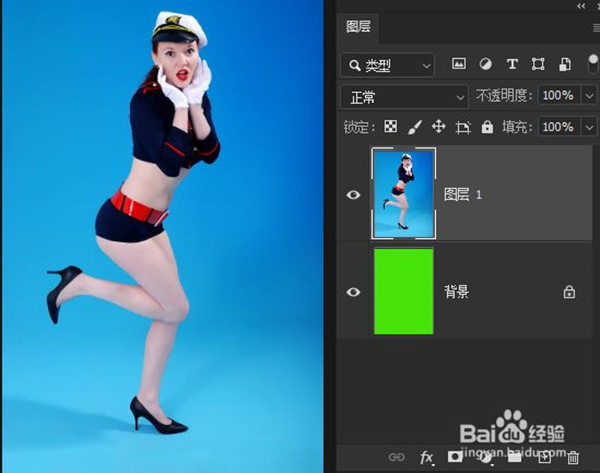Filter layers by adjustment layer icon
This screenshot has height=473, width=600.
pos(485,64)
